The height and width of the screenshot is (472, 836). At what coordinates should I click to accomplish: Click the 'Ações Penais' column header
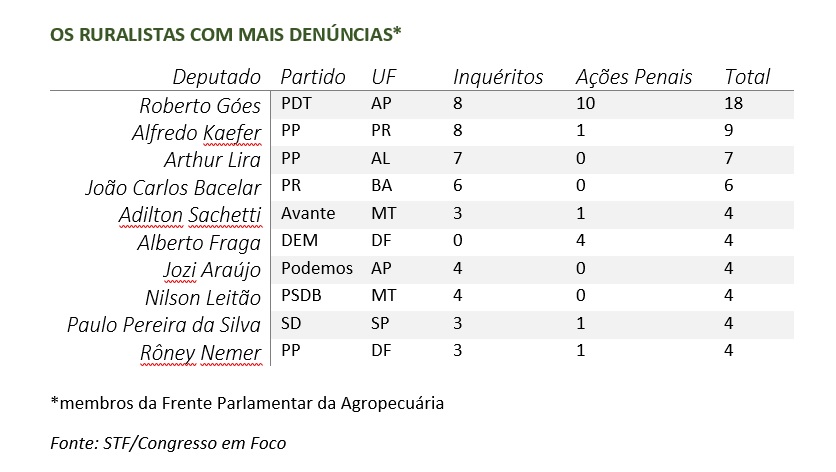[634, 77]
